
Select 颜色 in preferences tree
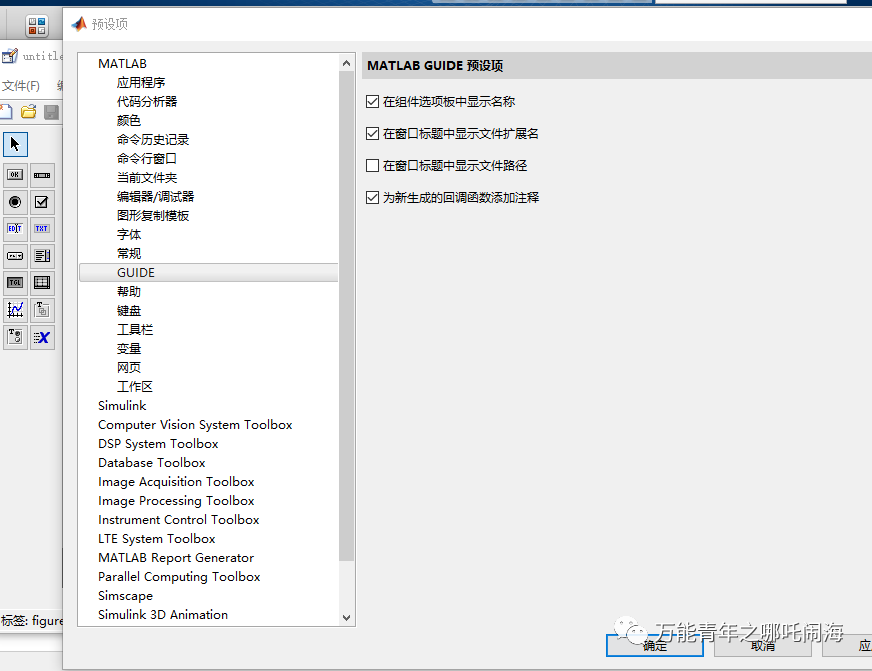(128, 121)
